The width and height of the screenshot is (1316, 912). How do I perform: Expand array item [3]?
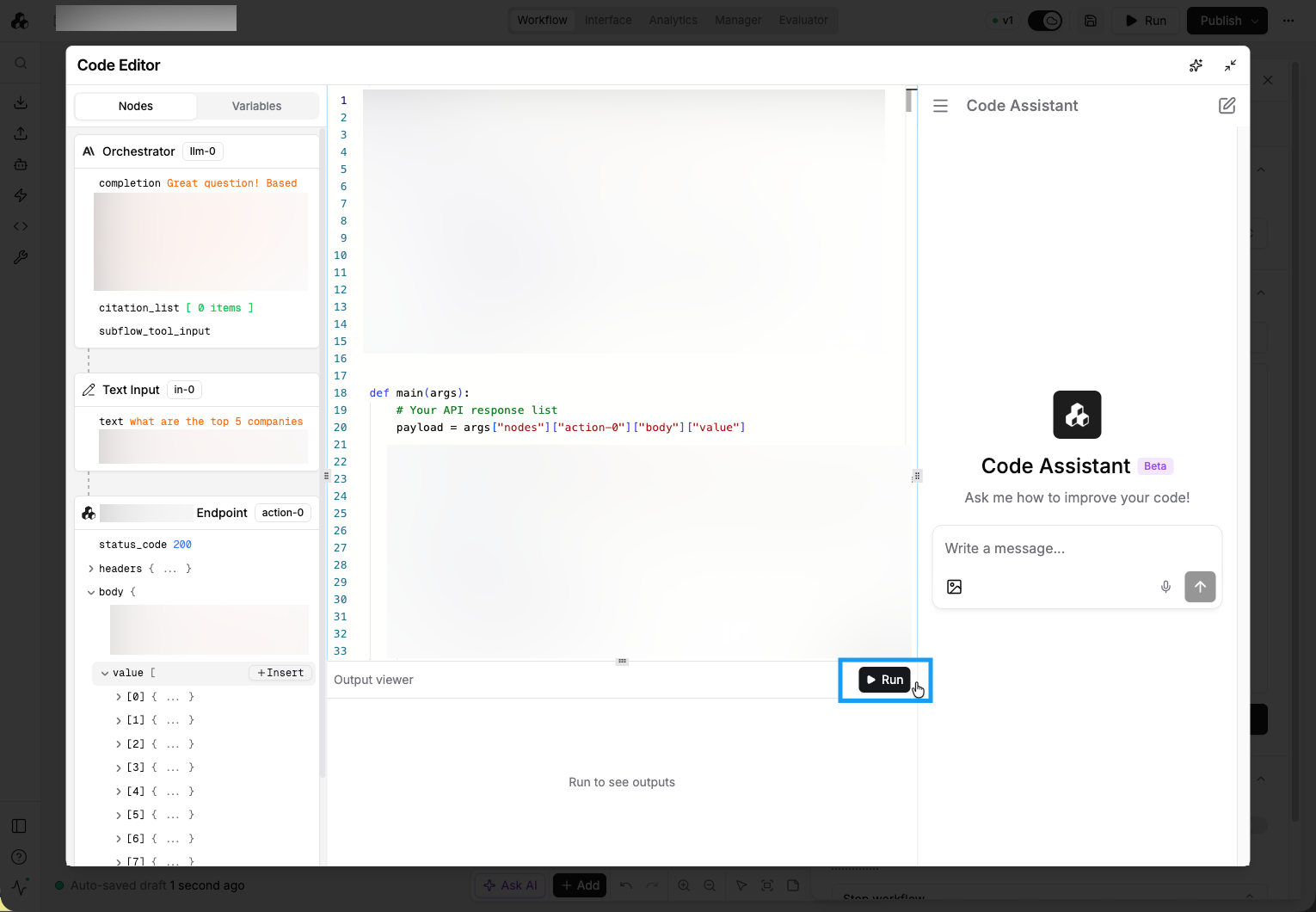119,767
